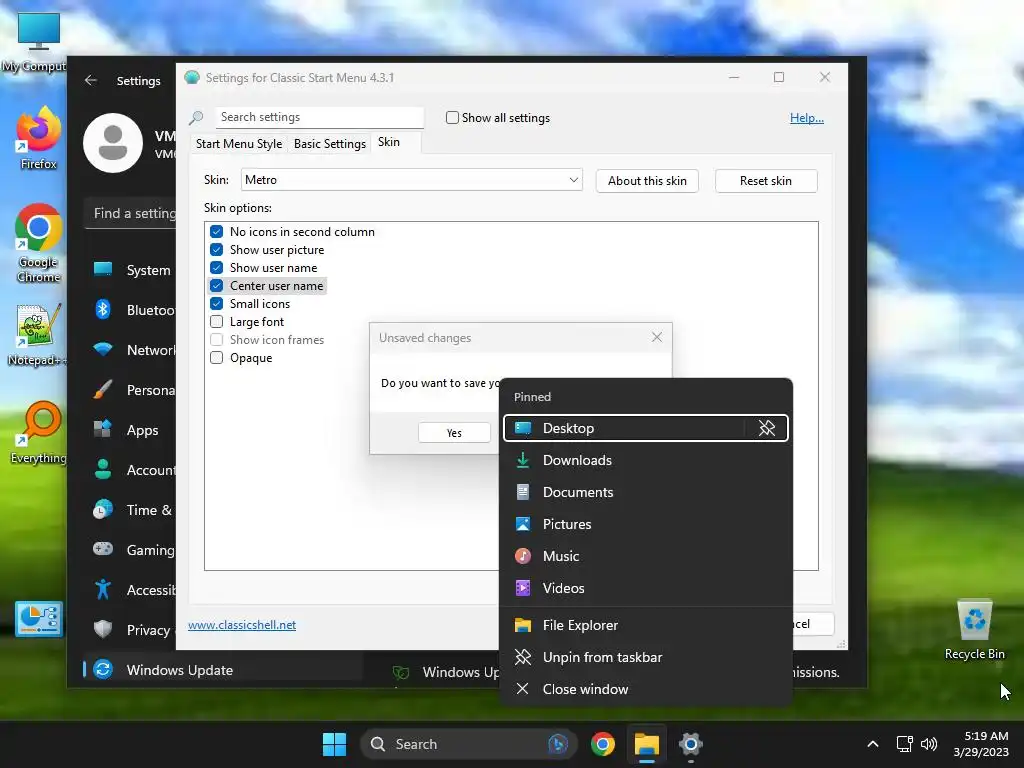Check Show all settings
This screenshot has height=768, width=1024.
(452, 118)
